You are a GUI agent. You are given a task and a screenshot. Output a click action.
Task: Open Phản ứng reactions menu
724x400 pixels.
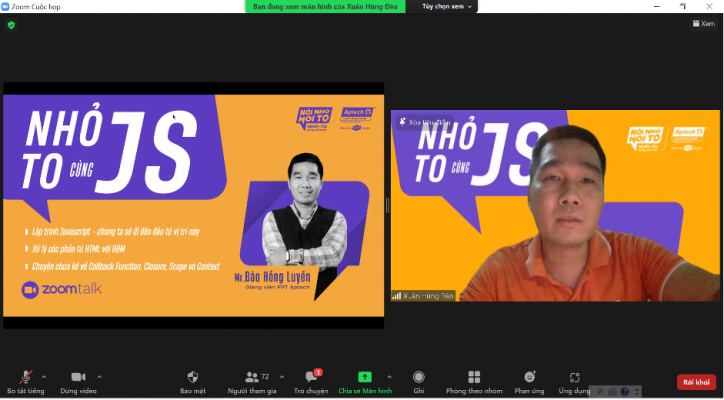click(x=529, y=376)
